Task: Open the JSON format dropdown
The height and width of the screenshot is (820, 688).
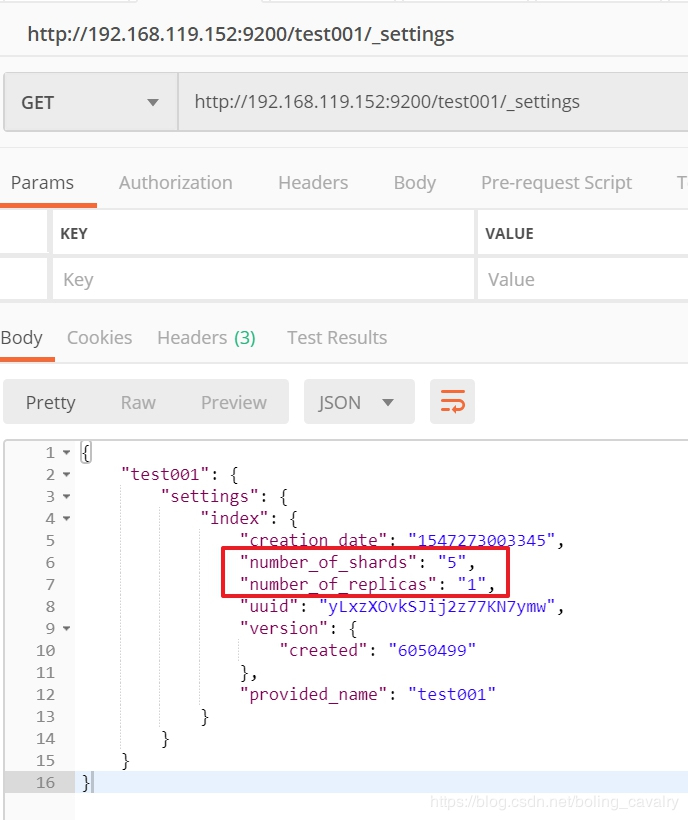Action: tap(359, 402)
